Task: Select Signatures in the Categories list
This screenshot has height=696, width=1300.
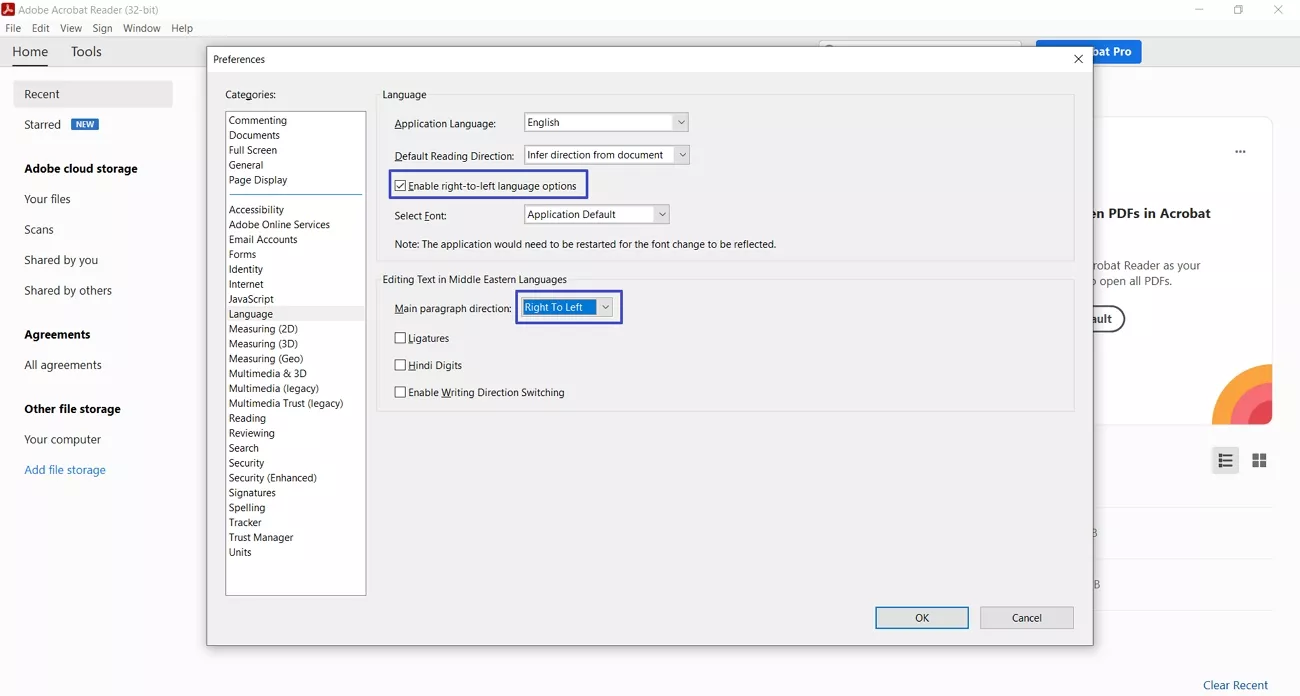Action: (252, 492)
